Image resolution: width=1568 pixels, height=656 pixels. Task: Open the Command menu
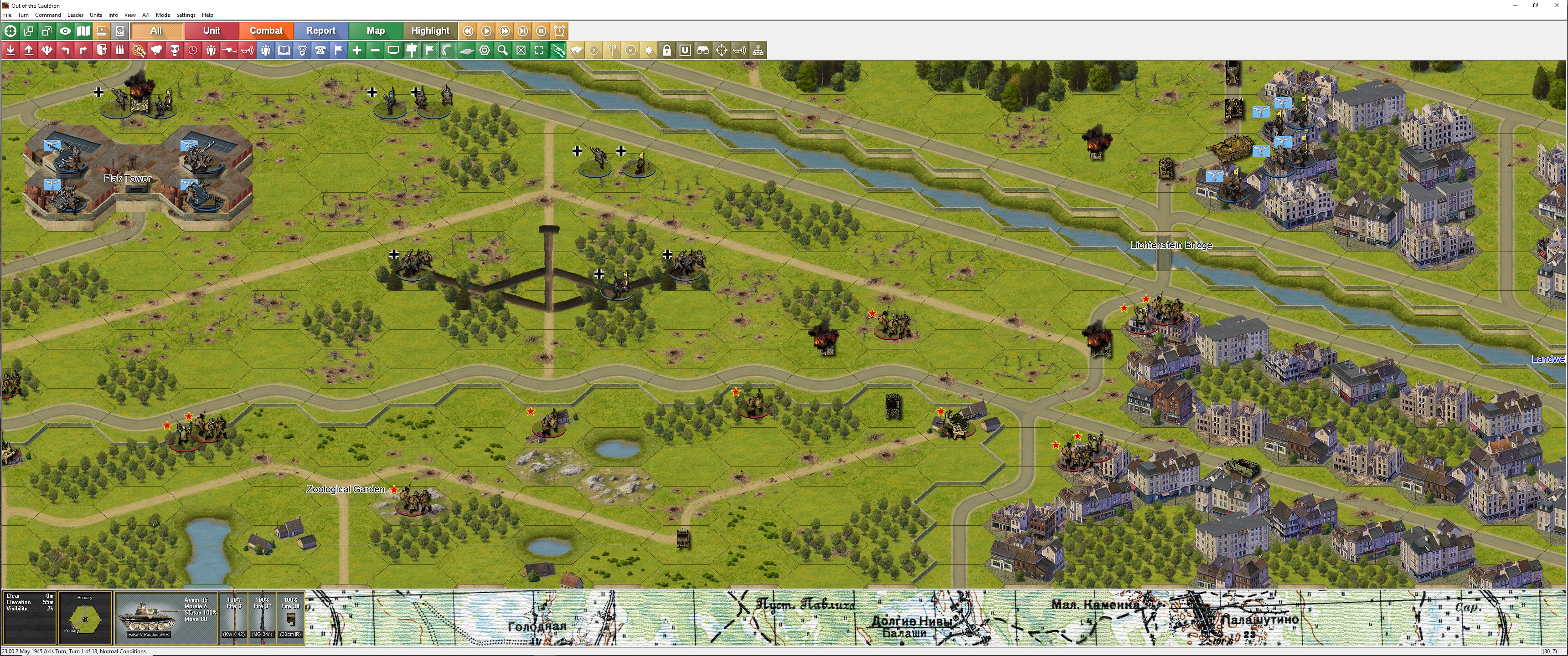pos(47,15)
